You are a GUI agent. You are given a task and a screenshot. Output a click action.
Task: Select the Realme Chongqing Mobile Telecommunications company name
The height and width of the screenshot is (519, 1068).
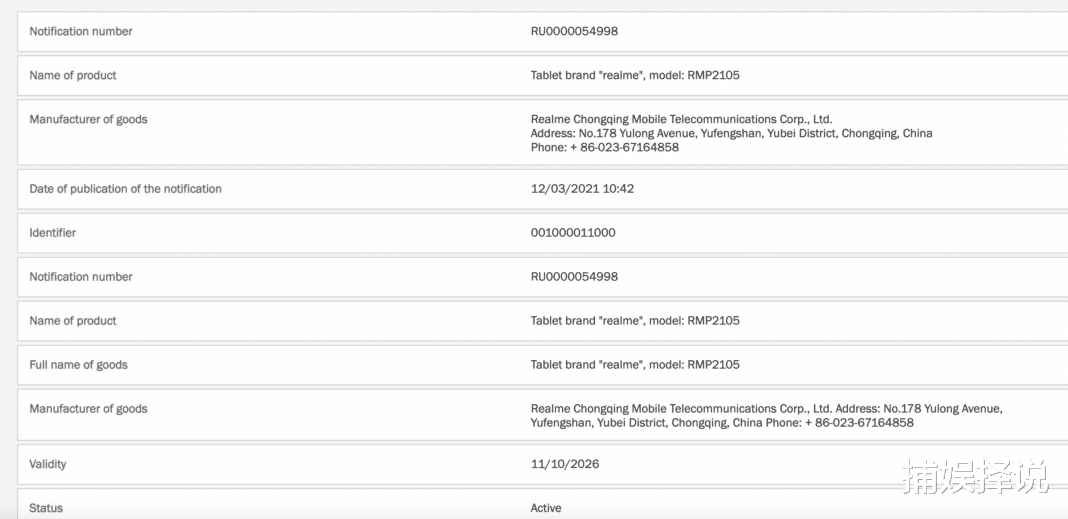[x=681, y=120]
